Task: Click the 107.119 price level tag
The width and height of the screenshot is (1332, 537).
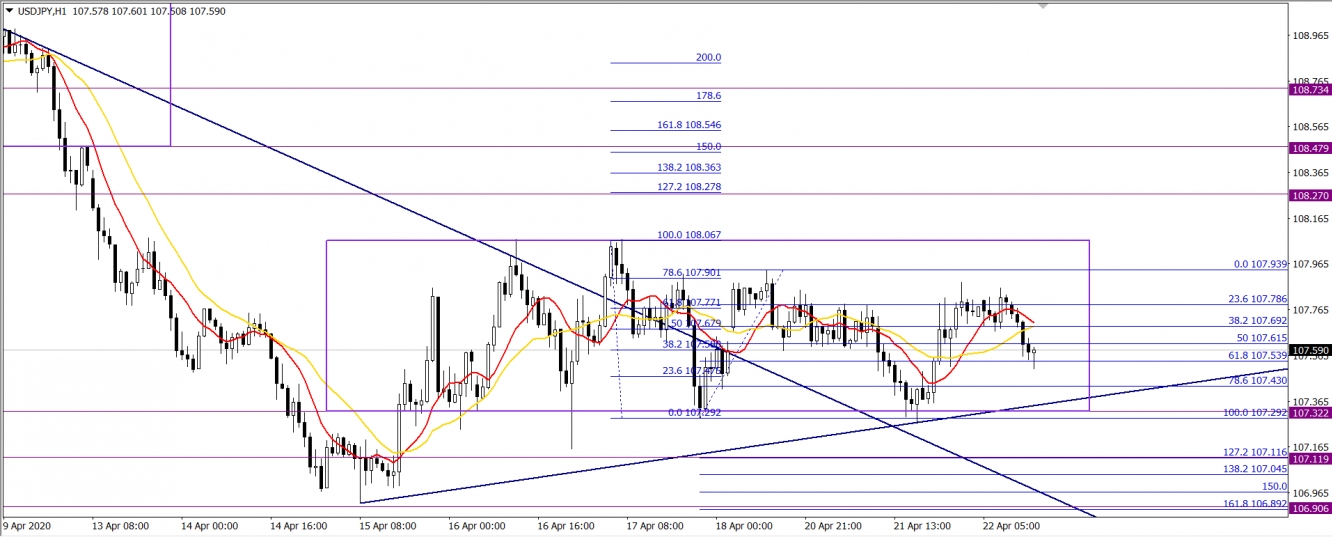Action: coord(1310,459)
